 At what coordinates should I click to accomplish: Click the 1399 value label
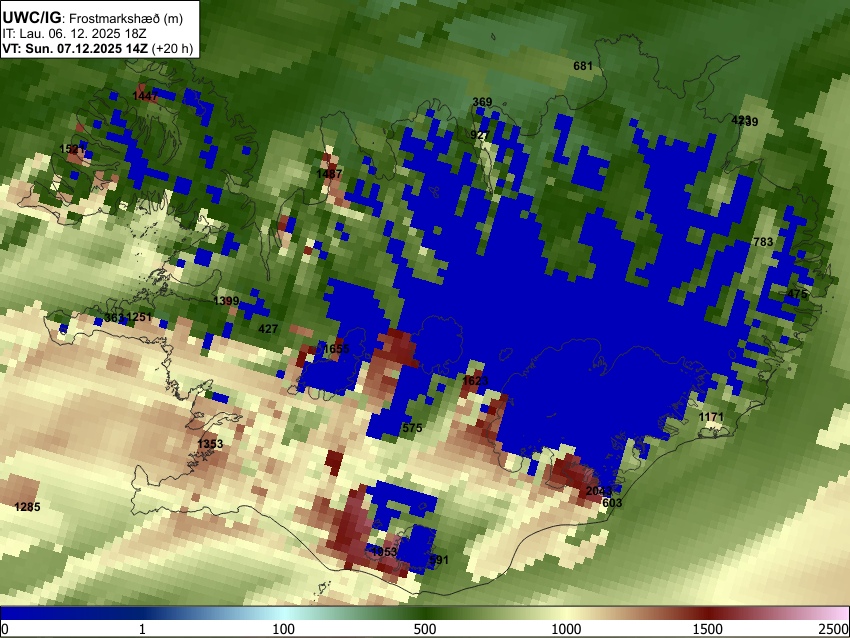pos(226,301)
